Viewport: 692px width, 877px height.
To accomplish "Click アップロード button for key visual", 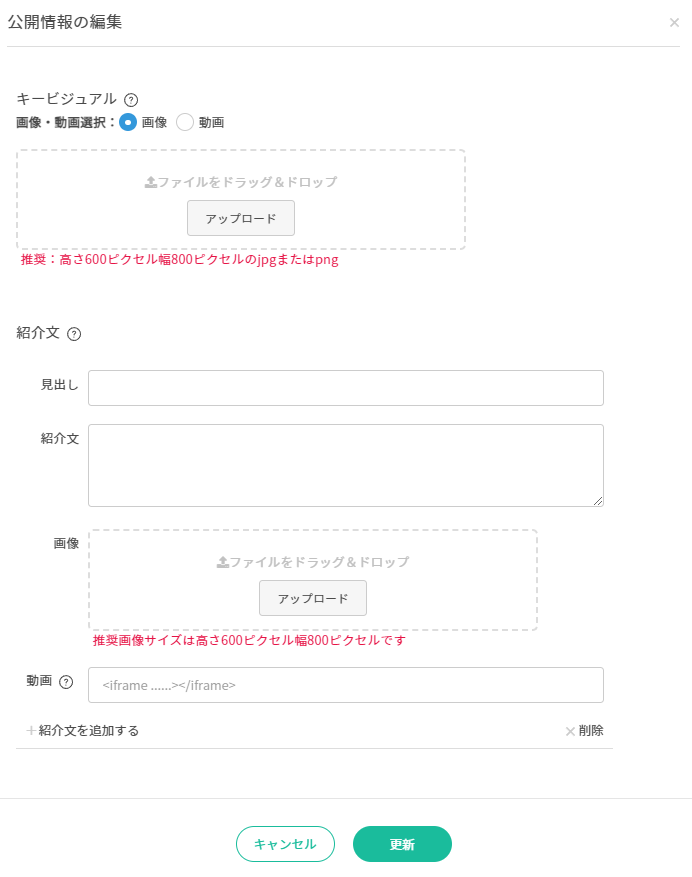I will pos(241,218).
